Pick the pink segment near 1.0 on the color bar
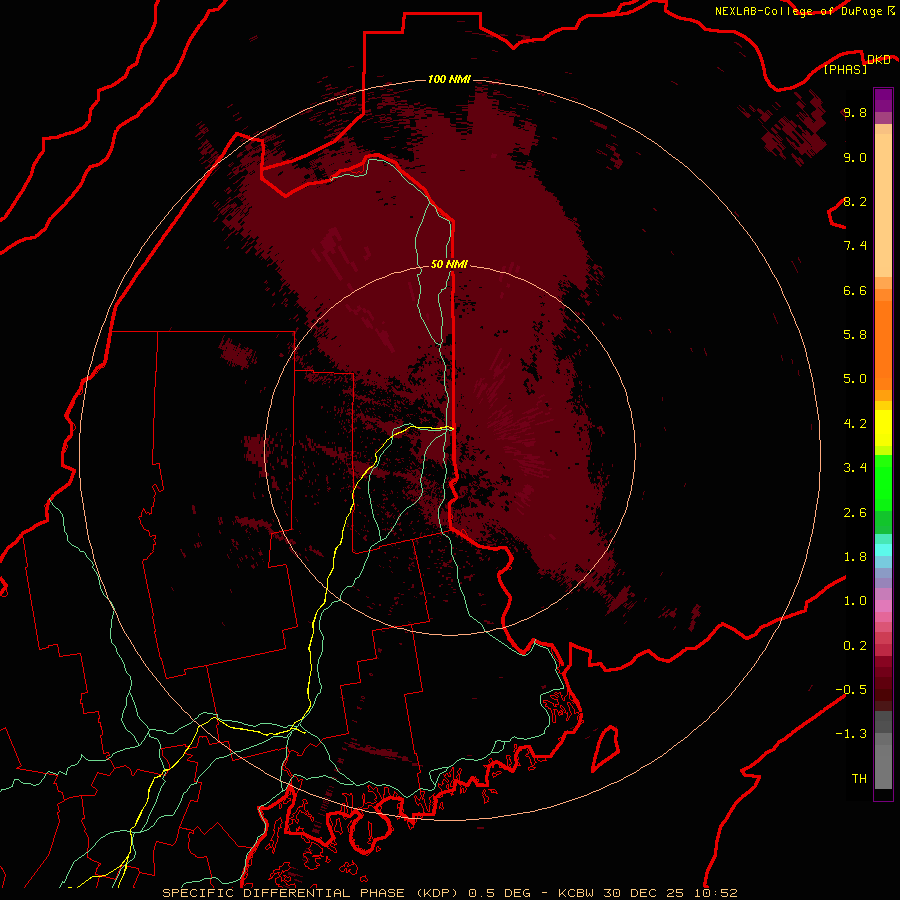Image resolution: width=900 pixels, height=900 pixels. click(883, 606)
